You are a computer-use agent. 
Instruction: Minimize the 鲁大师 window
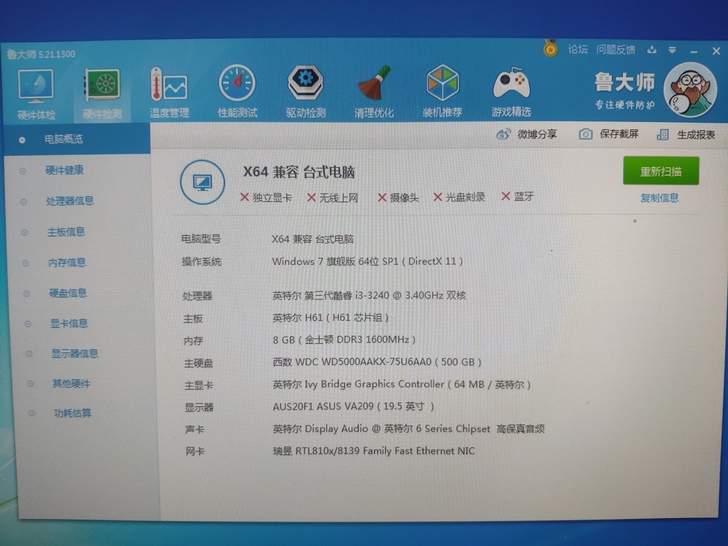(x=694, y=51)
